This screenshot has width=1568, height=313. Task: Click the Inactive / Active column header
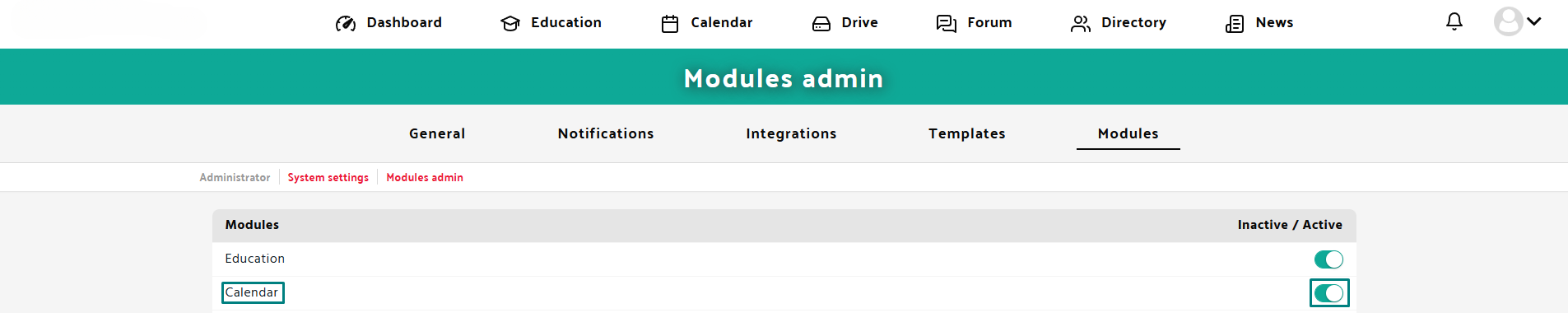(x=1290, y=225)
